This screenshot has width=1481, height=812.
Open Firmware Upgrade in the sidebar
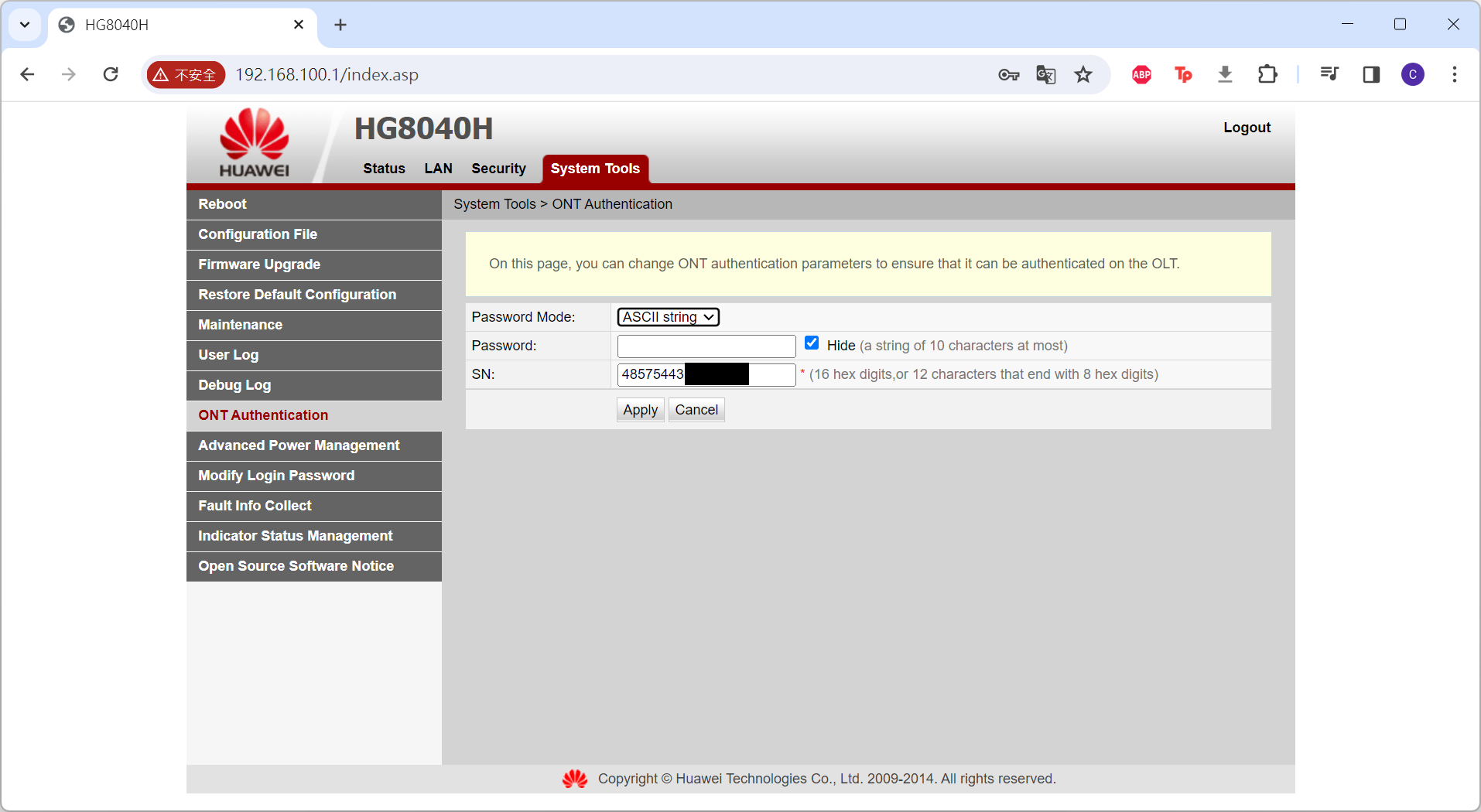click(314, 264)
